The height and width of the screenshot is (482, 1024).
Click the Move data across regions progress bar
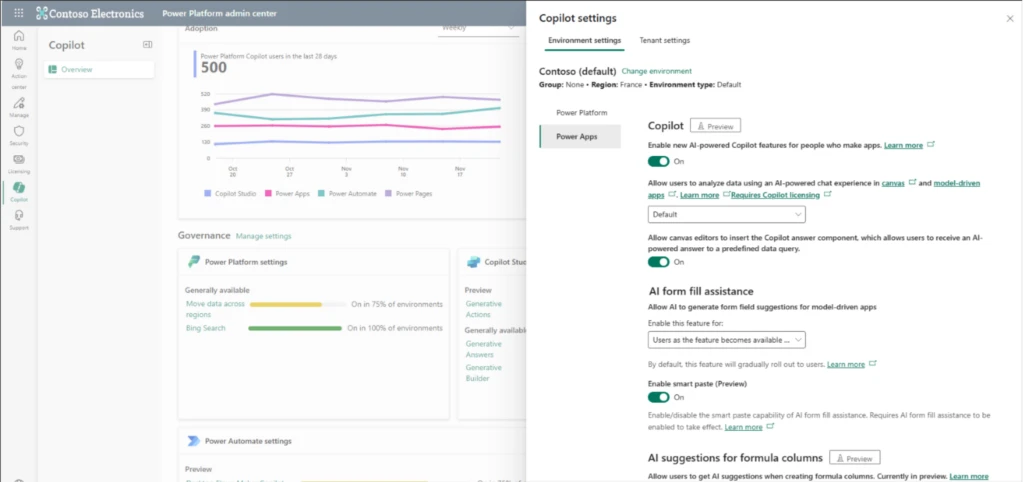(298, 304)
